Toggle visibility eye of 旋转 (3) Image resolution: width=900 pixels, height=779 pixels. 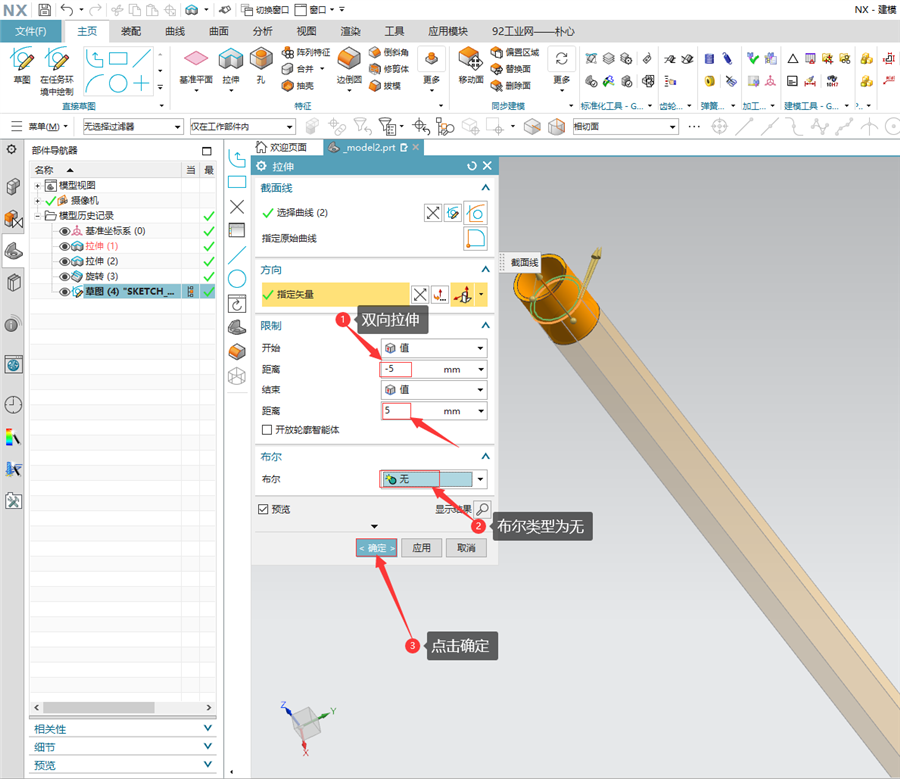[64, 276]
